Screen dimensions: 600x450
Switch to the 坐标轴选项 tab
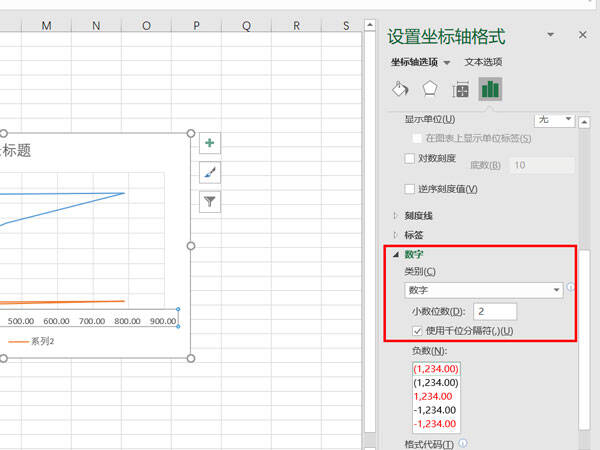[x=414, y=62]
